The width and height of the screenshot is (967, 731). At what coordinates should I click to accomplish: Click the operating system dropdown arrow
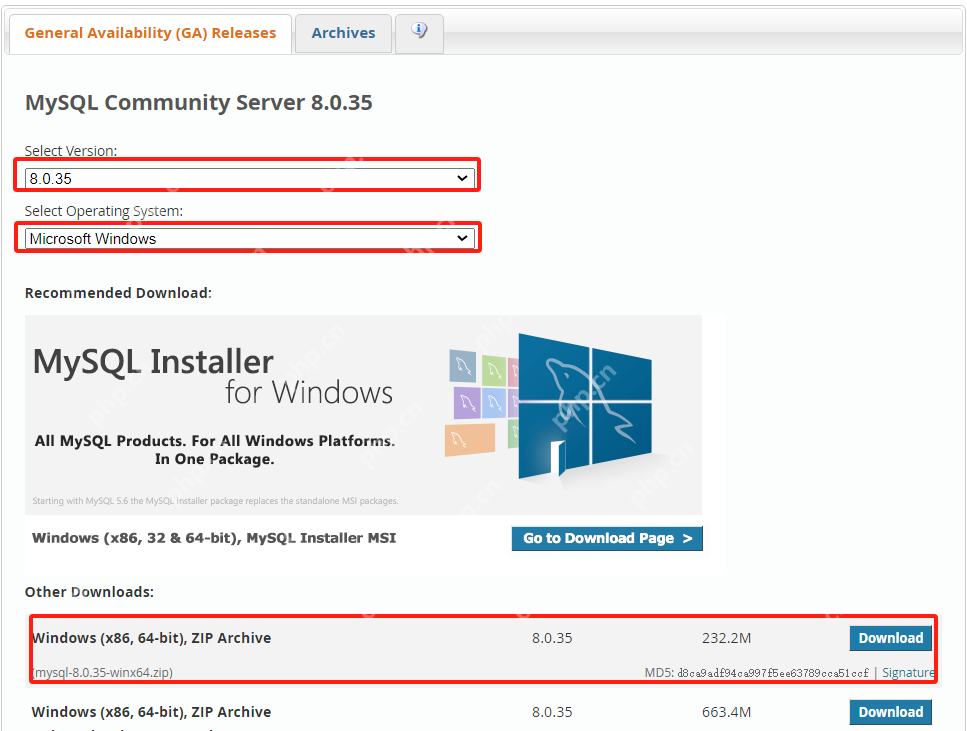(463, 238)
